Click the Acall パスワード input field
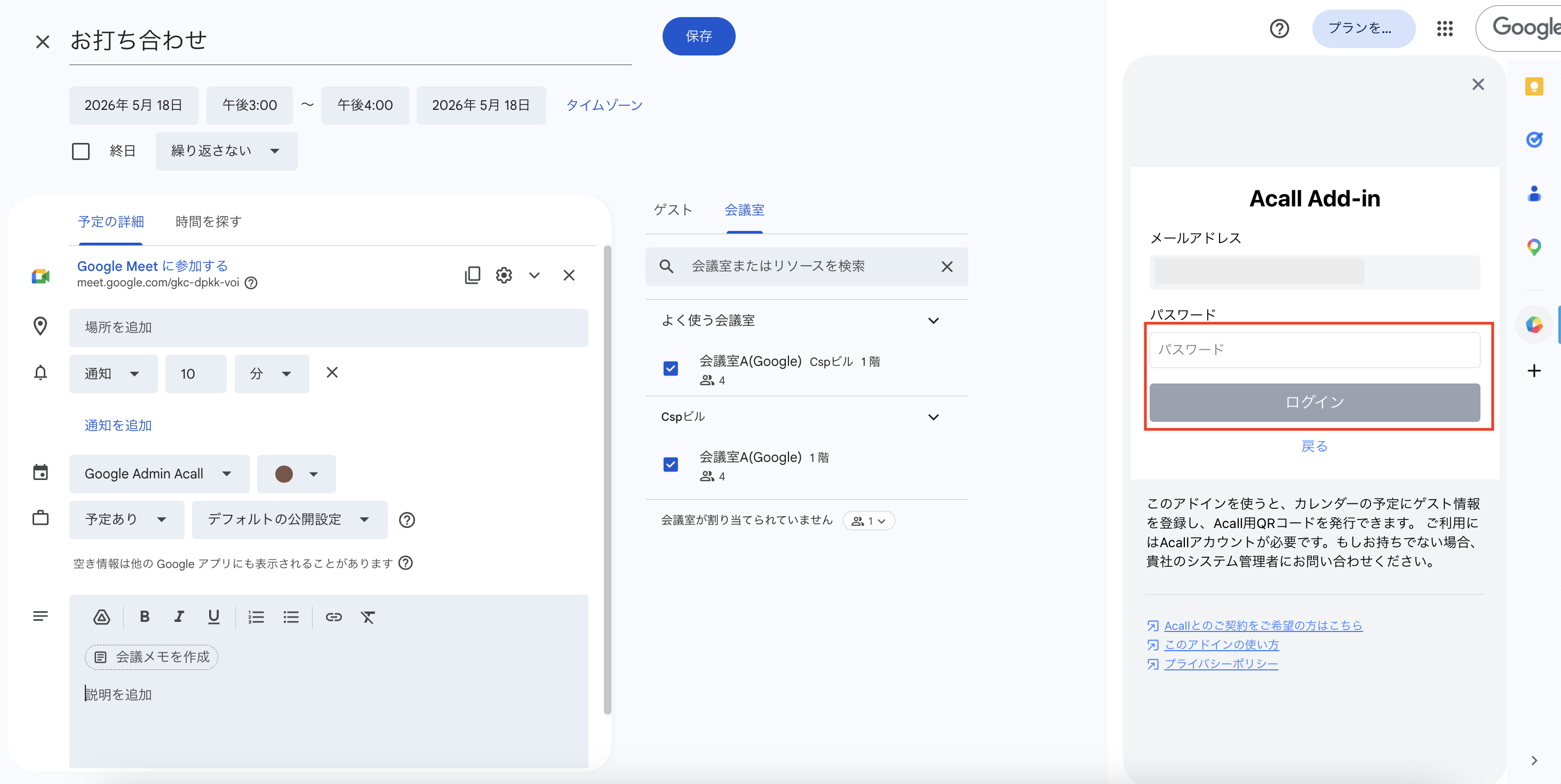The height and width of the screenshot is (784, 1561). coord(1315,349)
